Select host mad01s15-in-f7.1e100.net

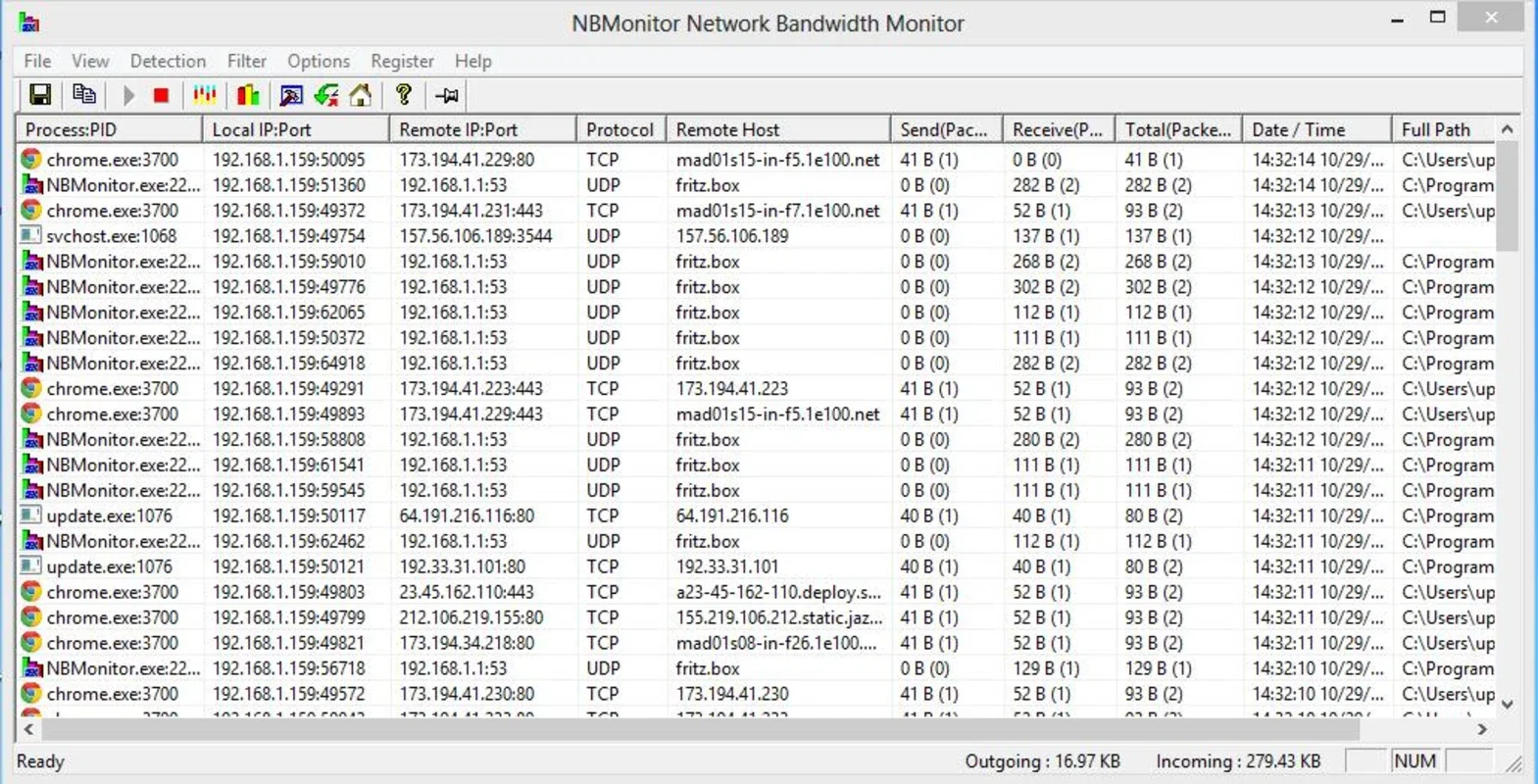click(777, 210)
